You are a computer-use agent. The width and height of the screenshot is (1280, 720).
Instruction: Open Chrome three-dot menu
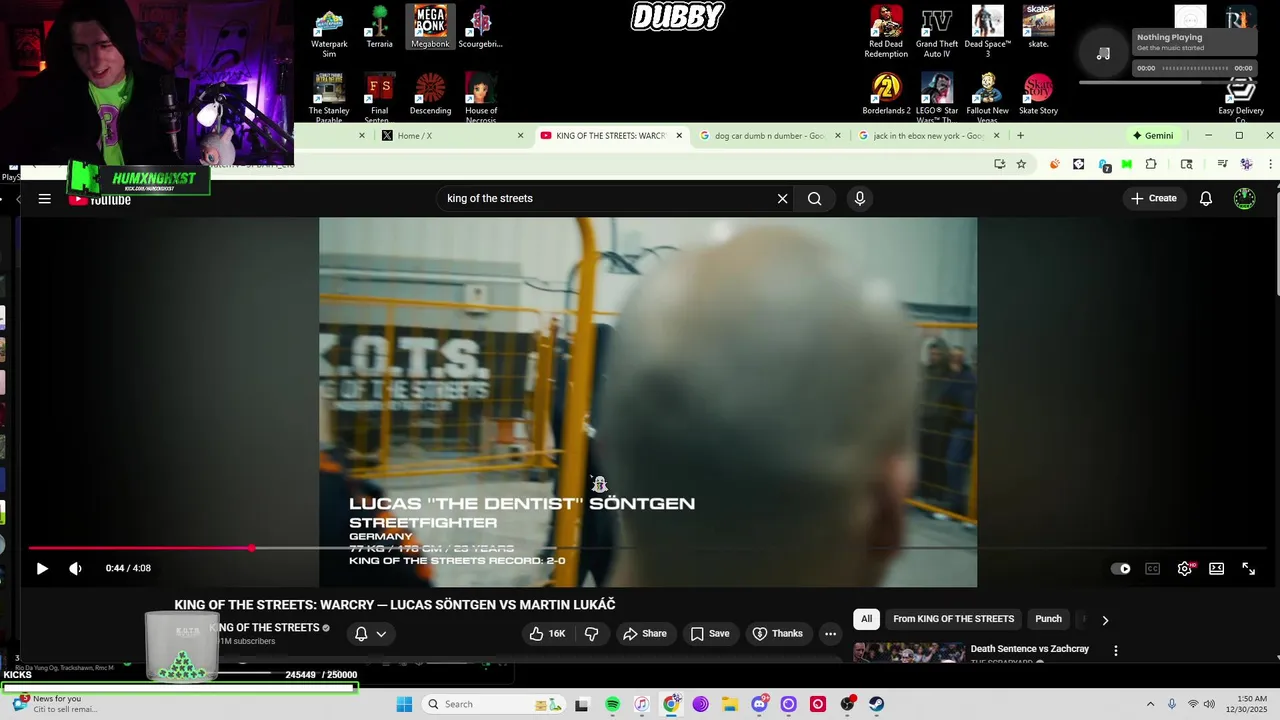coord(1270,164)
